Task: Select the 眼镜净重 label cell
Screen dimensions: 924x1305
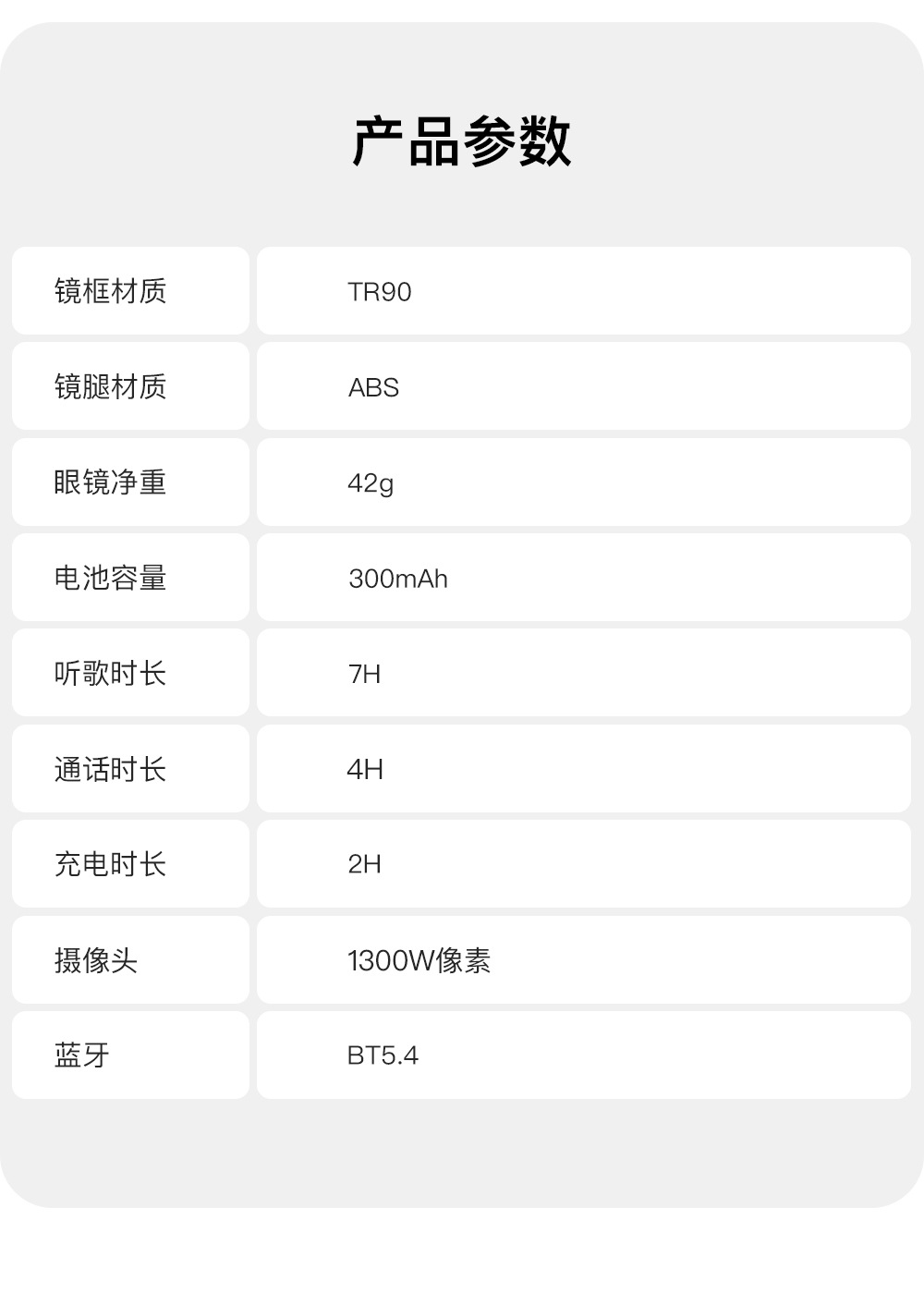Action: (130, 482)
